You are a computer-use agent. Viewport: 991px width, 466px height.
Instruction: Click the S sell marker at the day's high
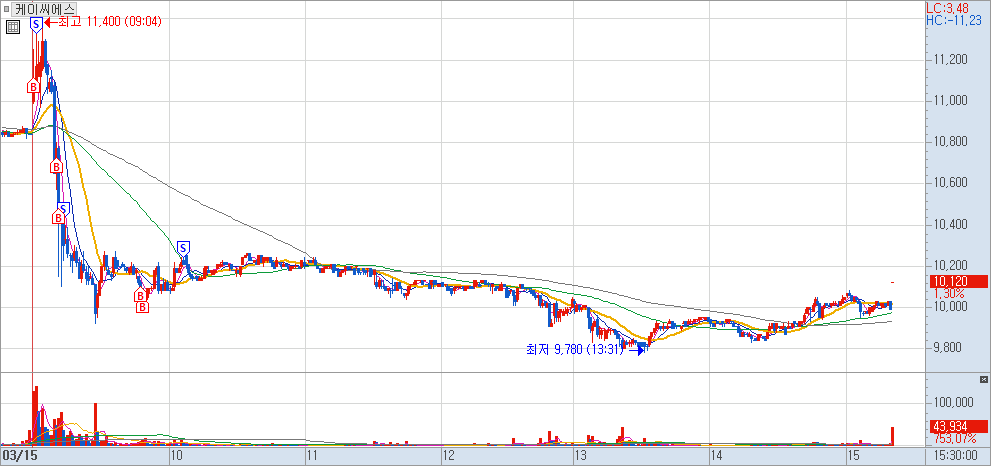37,23
